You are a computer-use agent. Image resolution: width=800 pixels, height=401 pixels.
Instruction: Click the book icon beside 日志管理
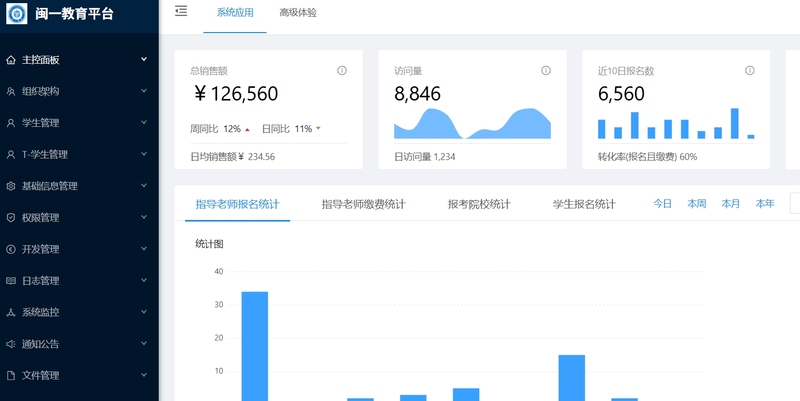tap(11, 281)
